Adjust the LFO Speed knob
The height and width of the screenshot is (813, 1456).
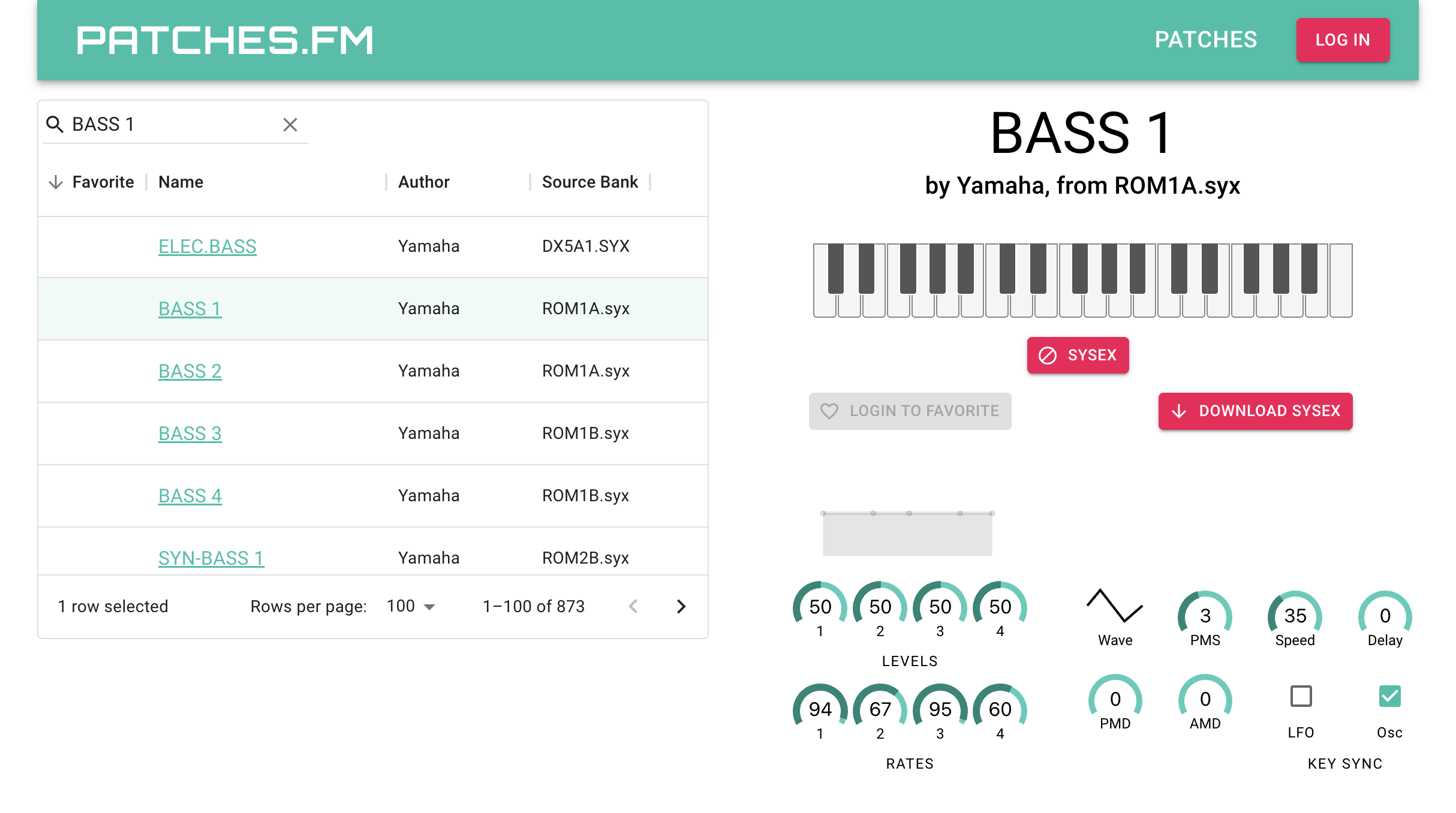pyautogui.click(x=1295, y=615)
